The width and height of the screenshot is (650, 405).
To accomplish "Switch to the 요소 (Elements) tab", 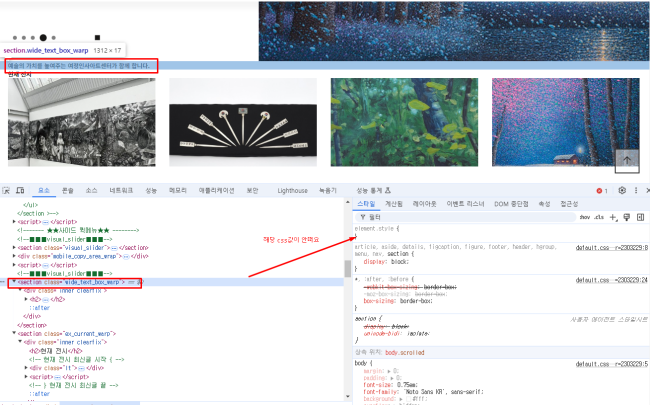I will click(44, 190).
